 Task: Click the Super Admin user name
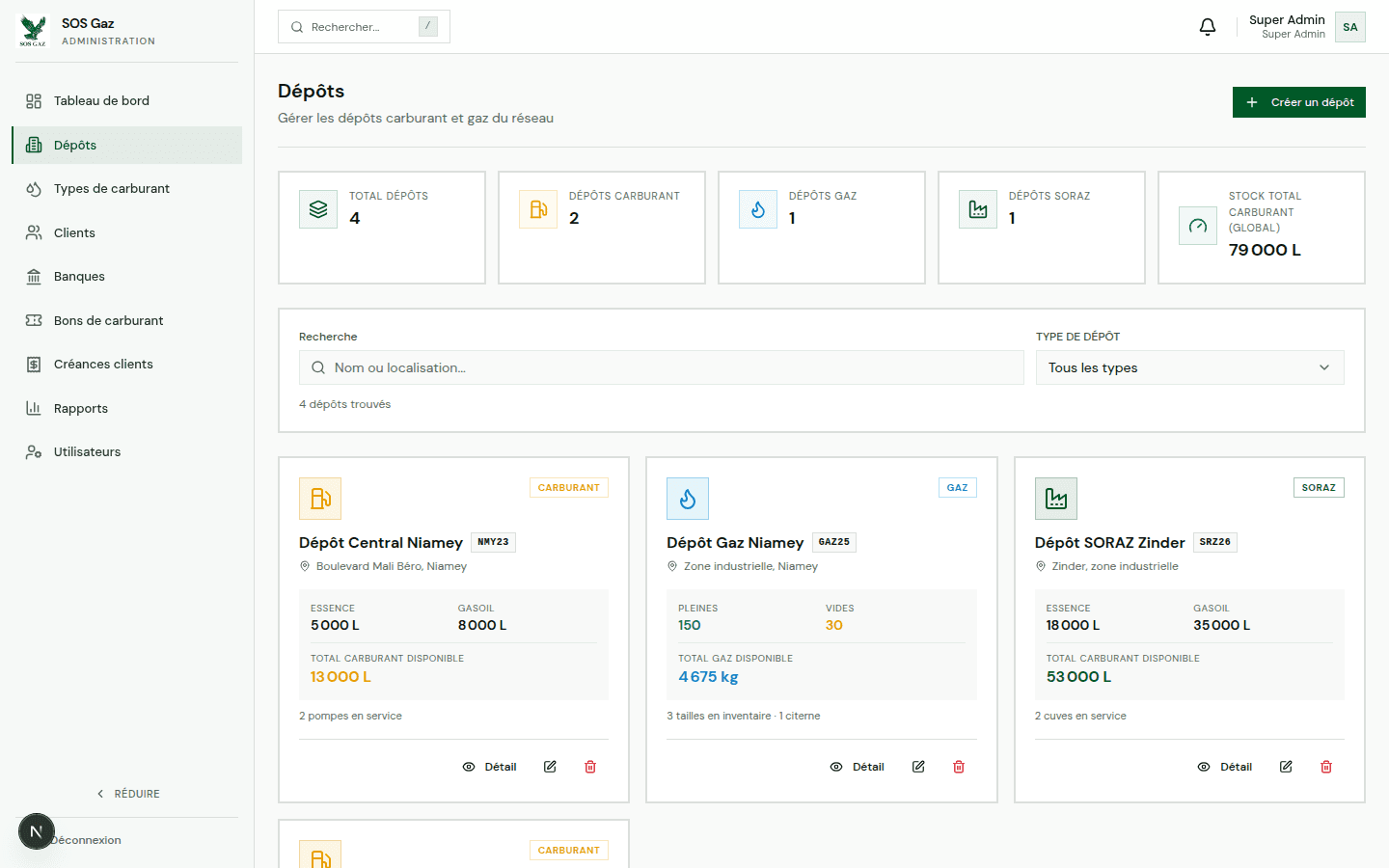click(x=1287, y=19)
